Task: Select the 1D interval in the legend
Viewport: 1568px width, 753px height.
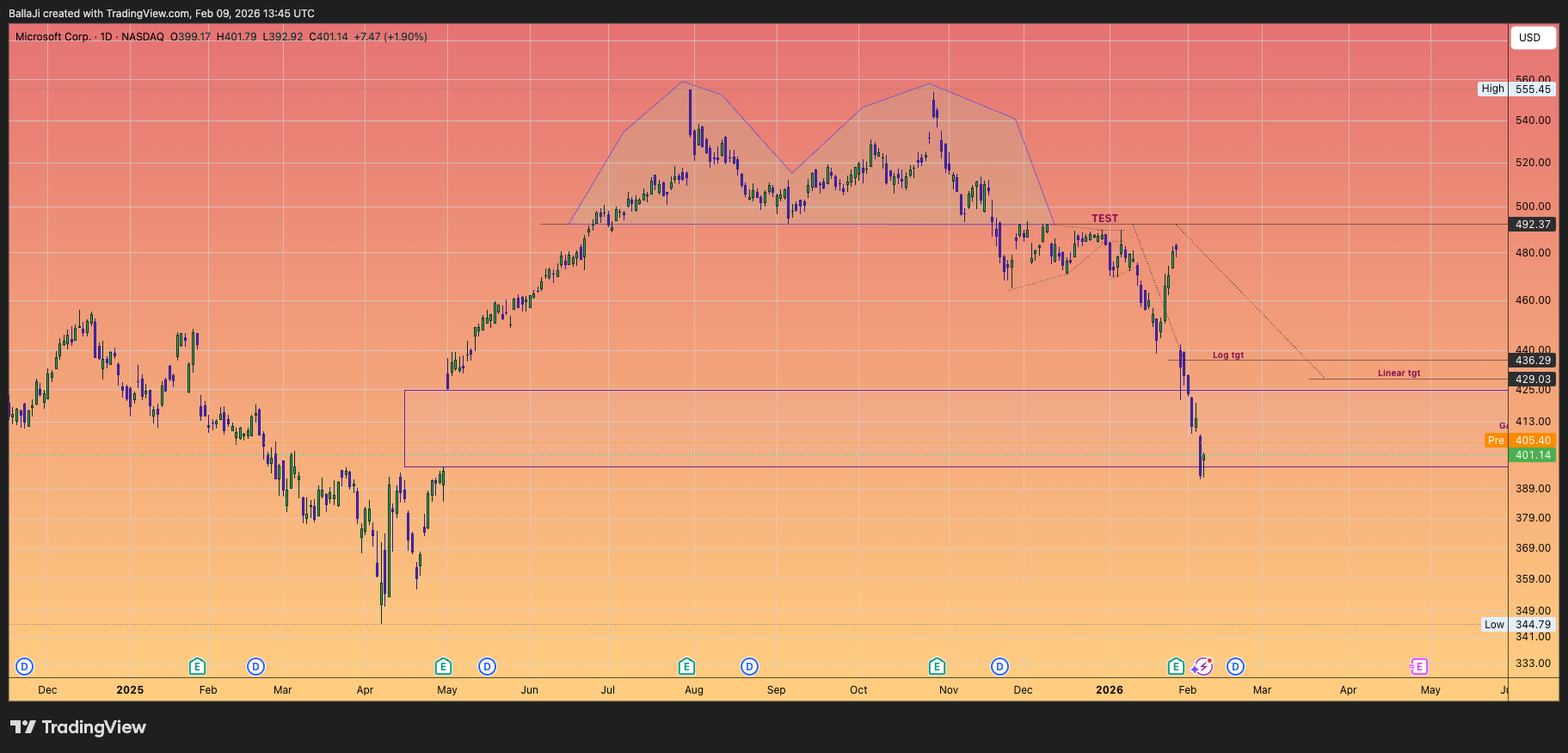Action: point(107,37)
